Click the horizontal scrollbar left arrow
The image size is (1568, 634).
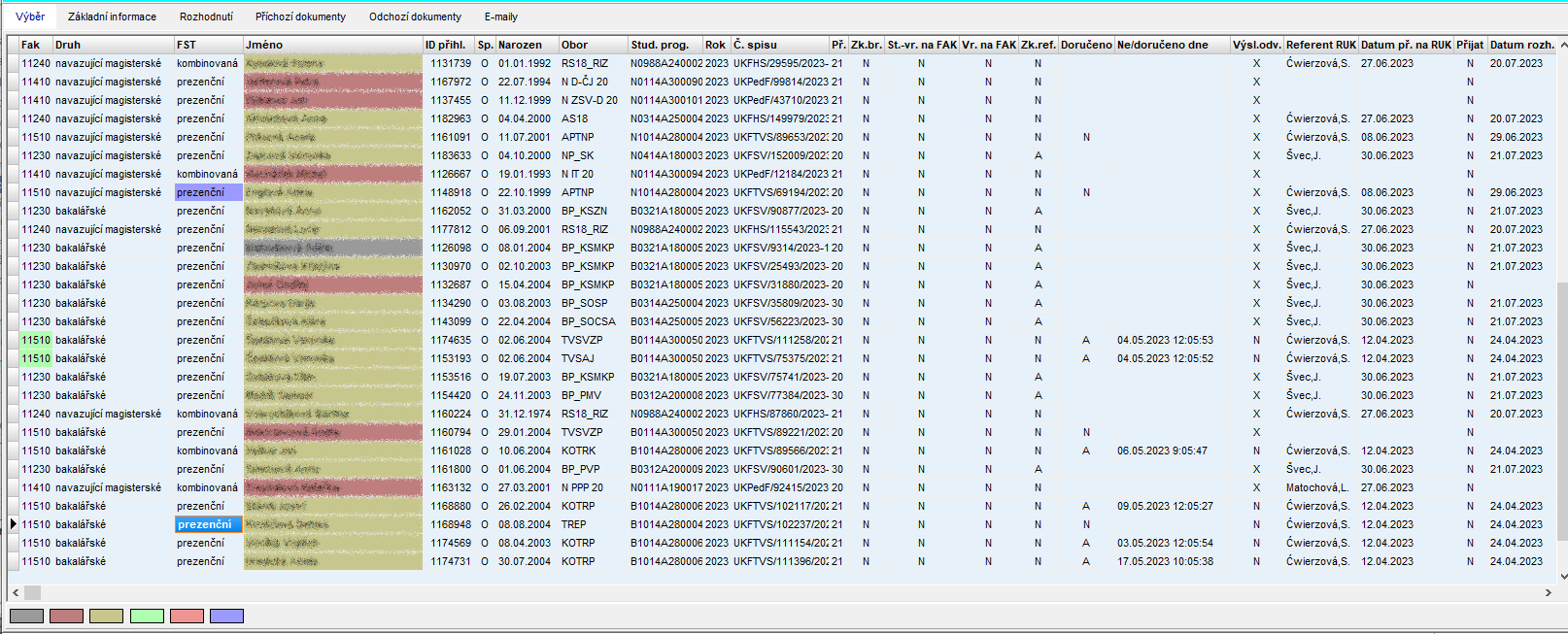(x=16, y=592)
